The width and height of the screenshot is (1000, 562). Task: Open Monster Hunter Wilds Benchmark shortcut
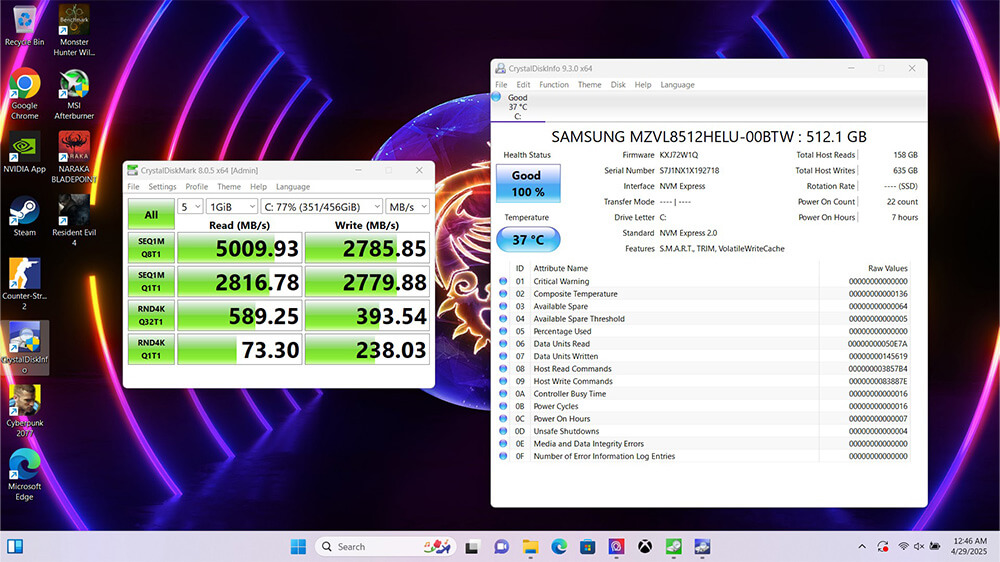tap(74, 30)
